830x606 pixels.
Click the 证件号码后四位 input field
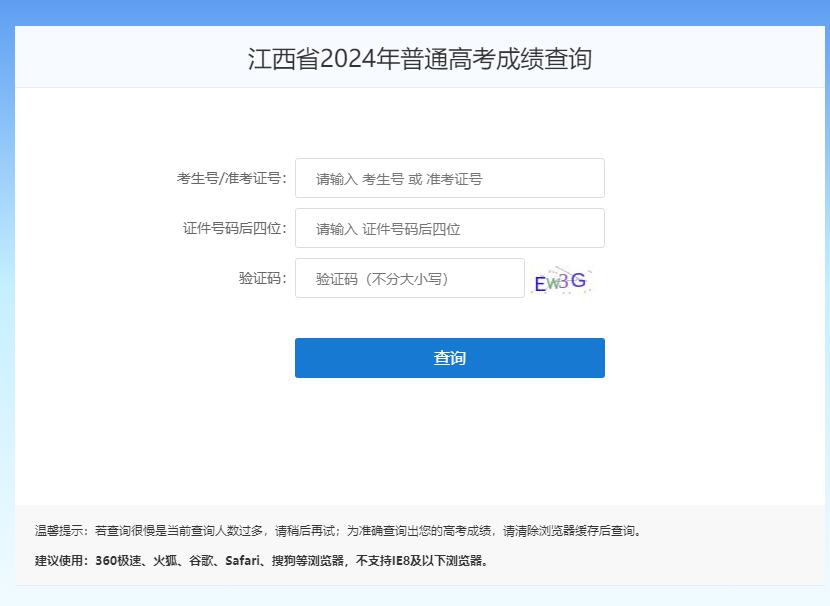[x=450, y=228]
